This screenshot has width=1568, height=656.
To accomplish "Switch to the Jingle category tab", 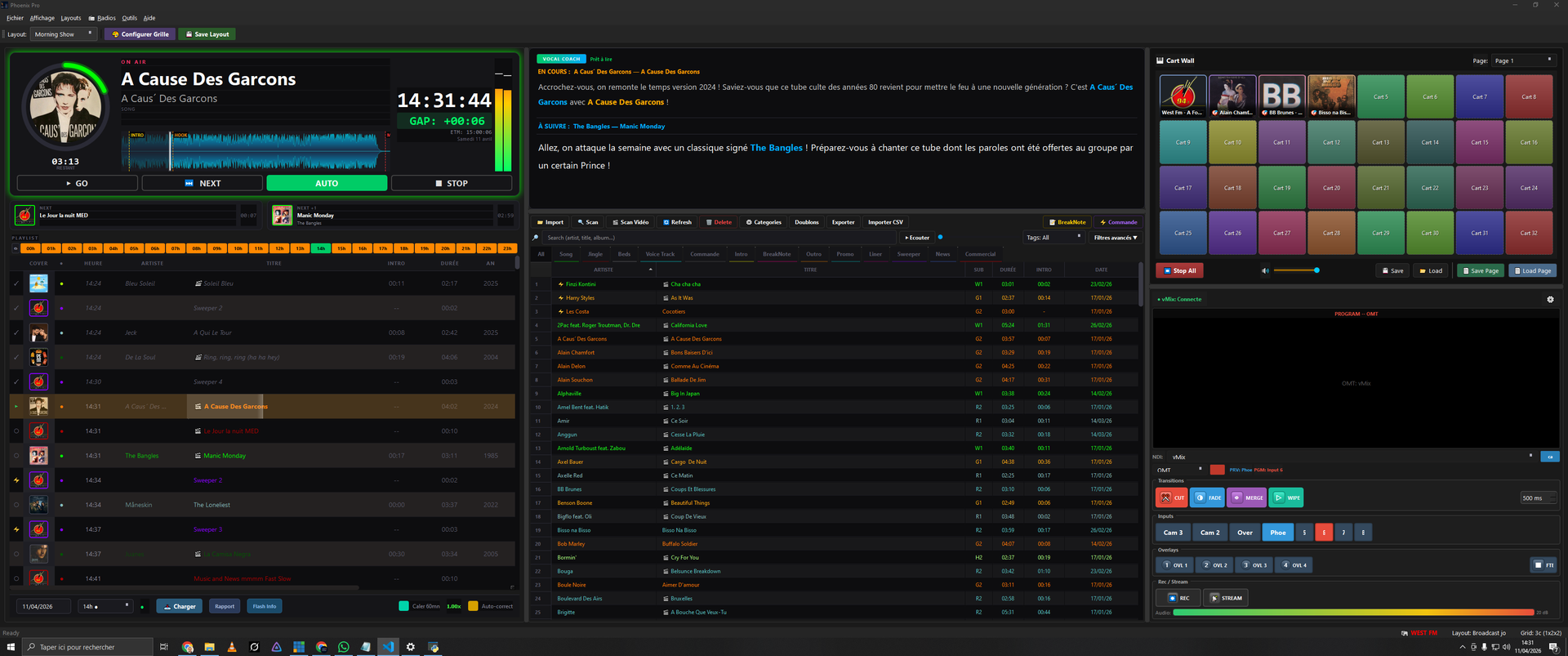I will 595,254.
